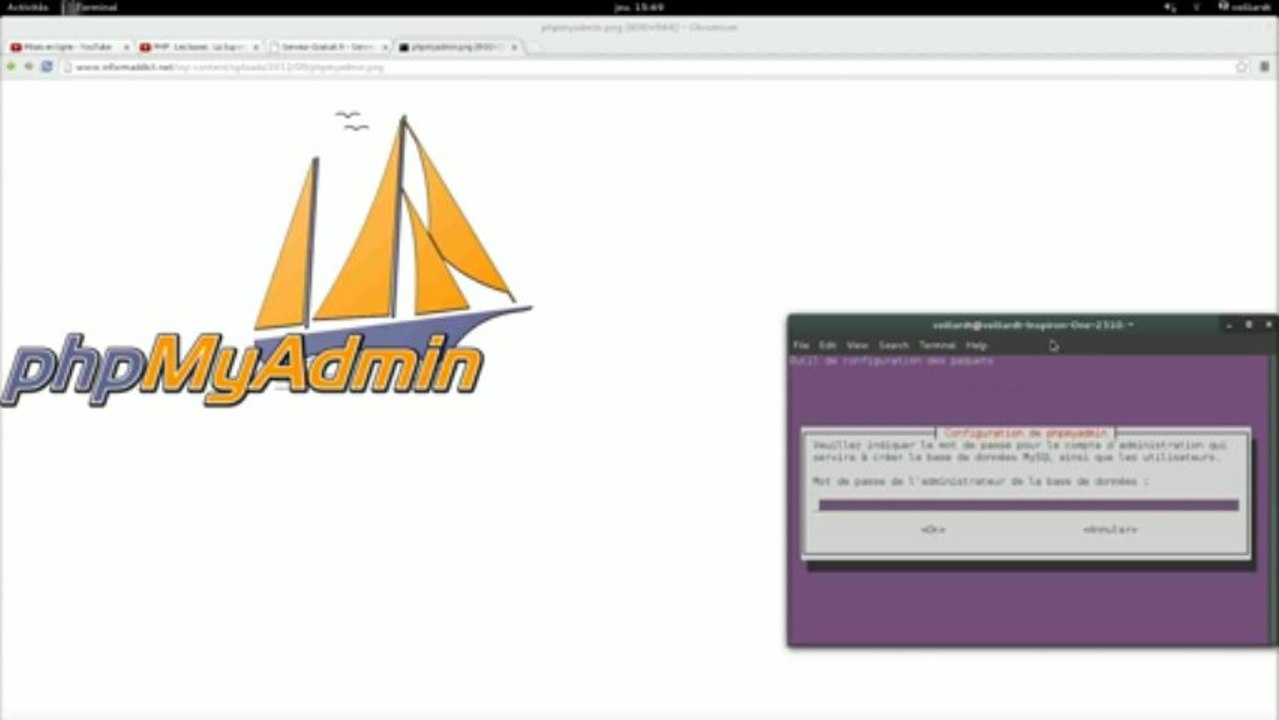Focus the database administrator password field
The image size is (1279, 720).
click(x=1028, y=505)
